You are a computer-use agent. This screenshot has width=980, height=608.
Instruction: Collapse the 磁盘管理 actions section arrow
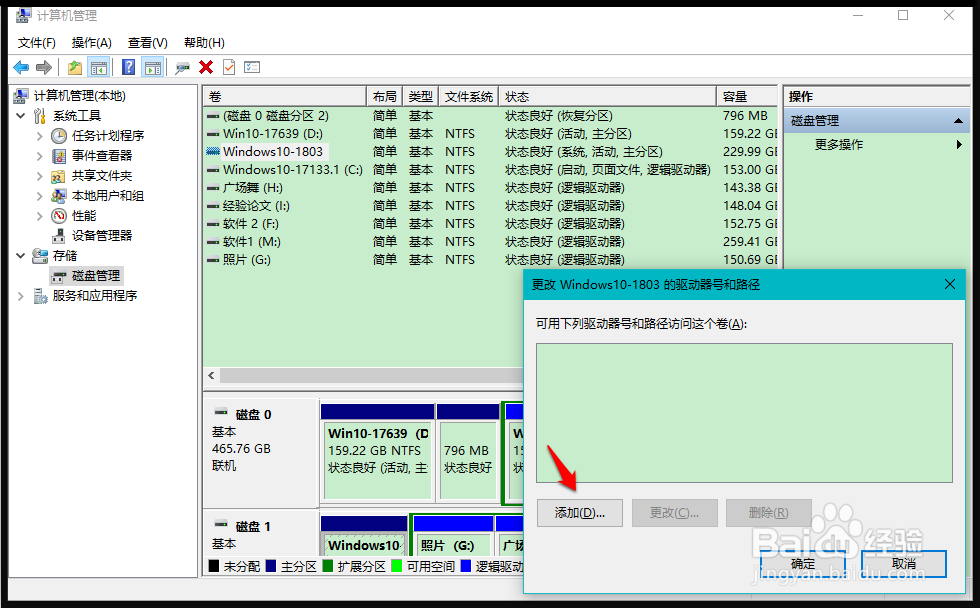pos(958,121)
